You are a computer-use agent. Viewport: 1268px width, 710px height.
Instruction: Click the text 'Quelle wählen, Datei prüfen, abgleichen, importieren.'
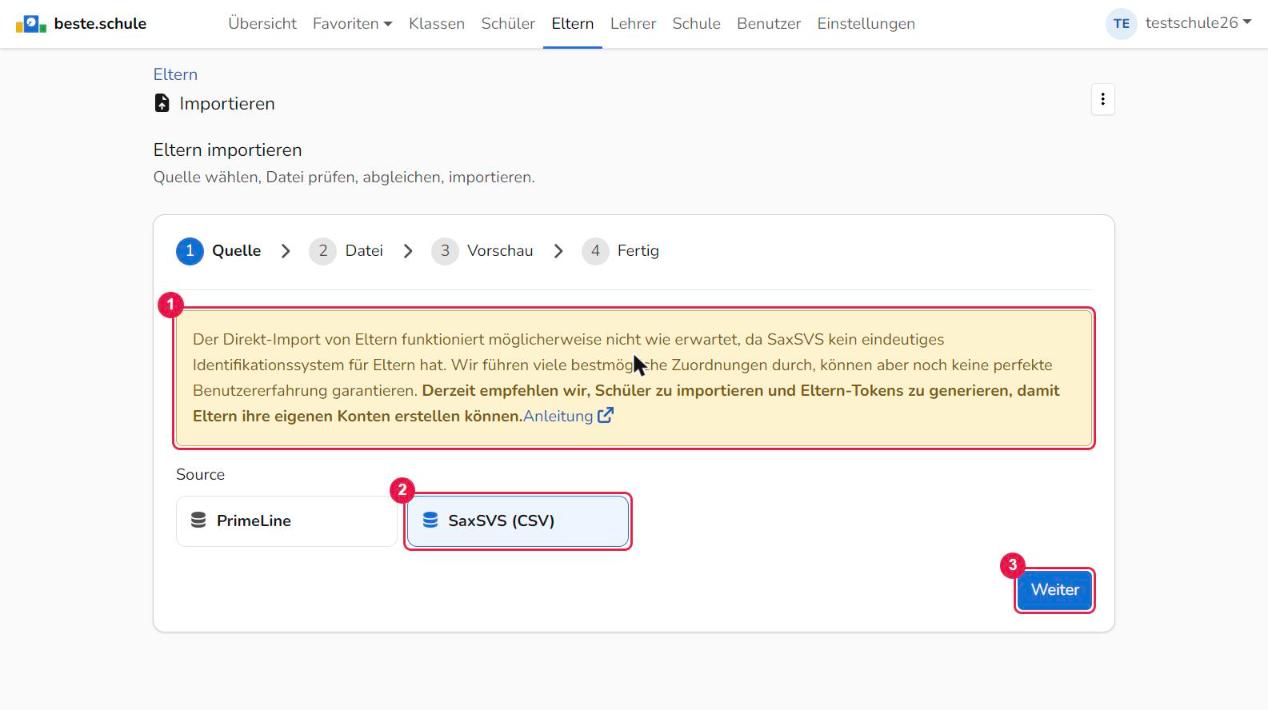pos(344,177)
